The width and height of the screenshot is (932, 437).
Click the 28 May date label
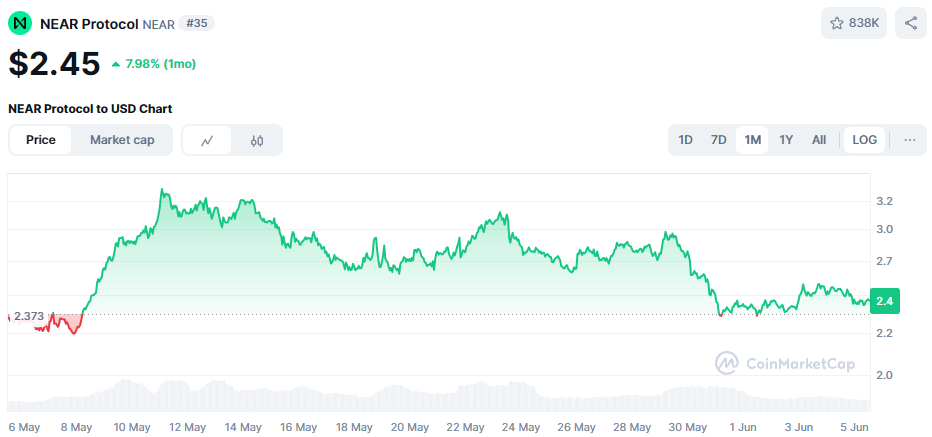click(632, 427)
